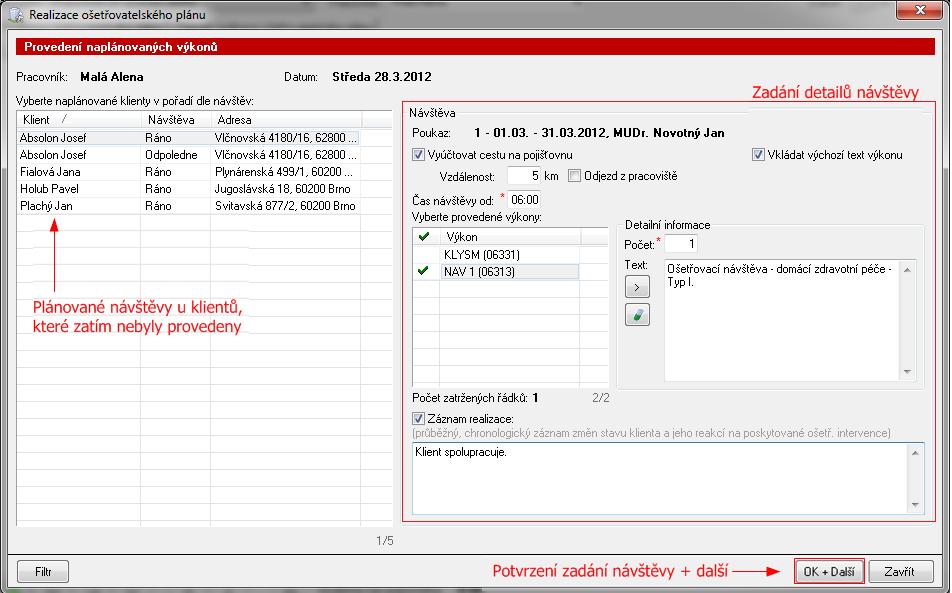This screenshot has width=952, height=593.
Task: Click down arrow of Záznam realizace scrollbar
Action: (x=915, y=505)
